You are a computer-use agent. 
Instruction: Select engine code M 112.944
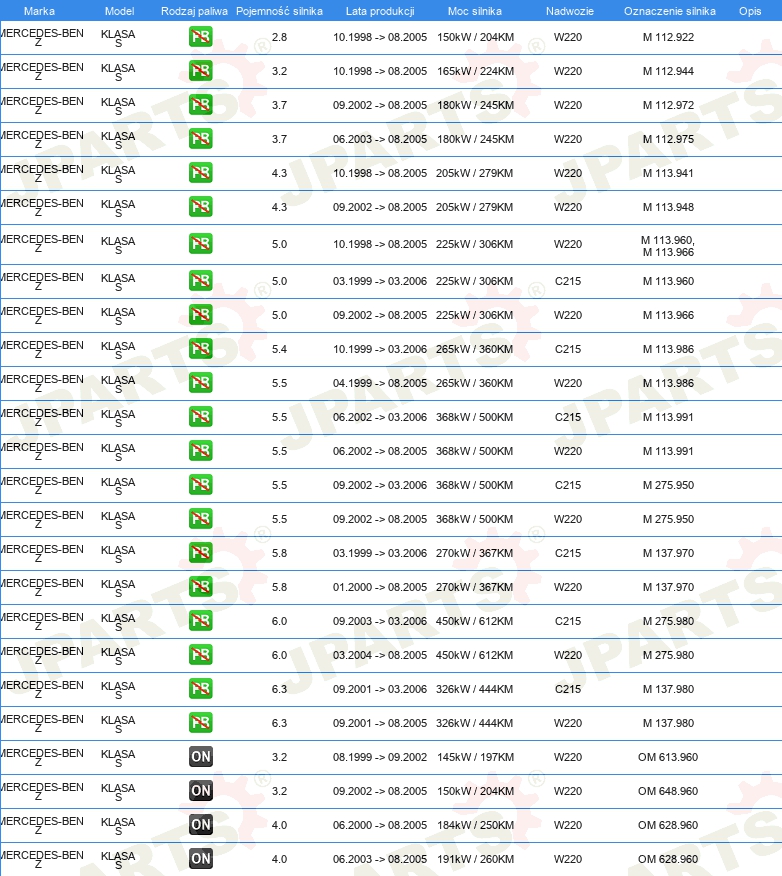coord(668,72)
